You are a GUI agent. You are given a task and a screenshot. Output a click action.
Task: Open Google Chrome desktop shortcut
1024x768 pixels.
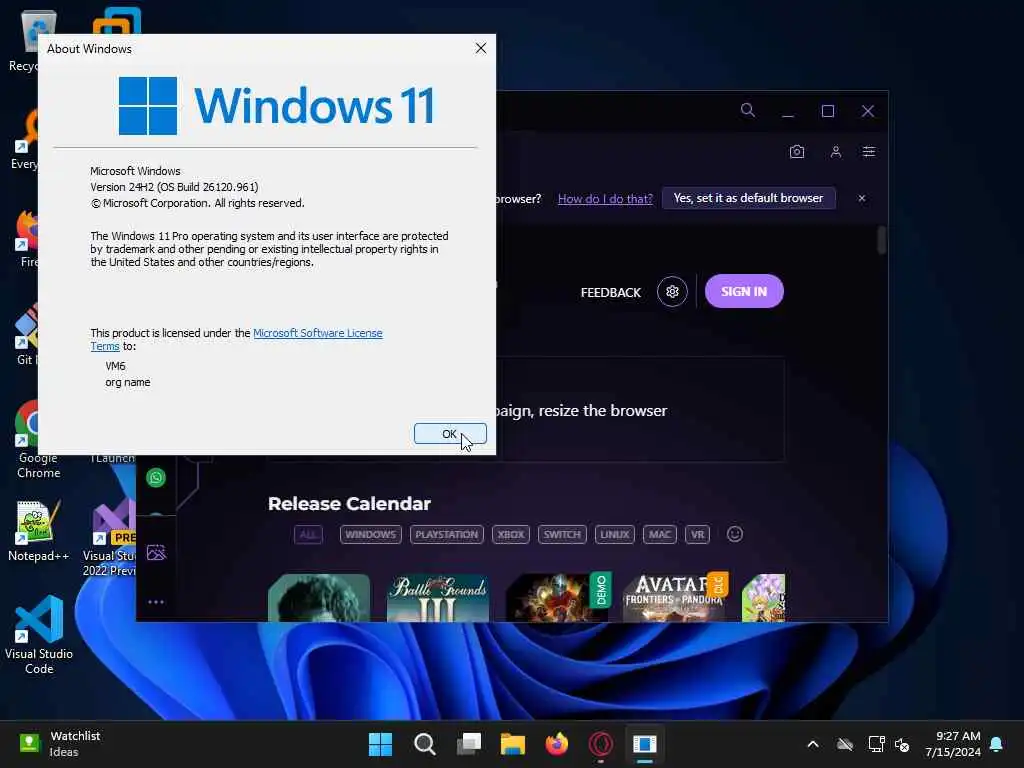tap(26, 440)
